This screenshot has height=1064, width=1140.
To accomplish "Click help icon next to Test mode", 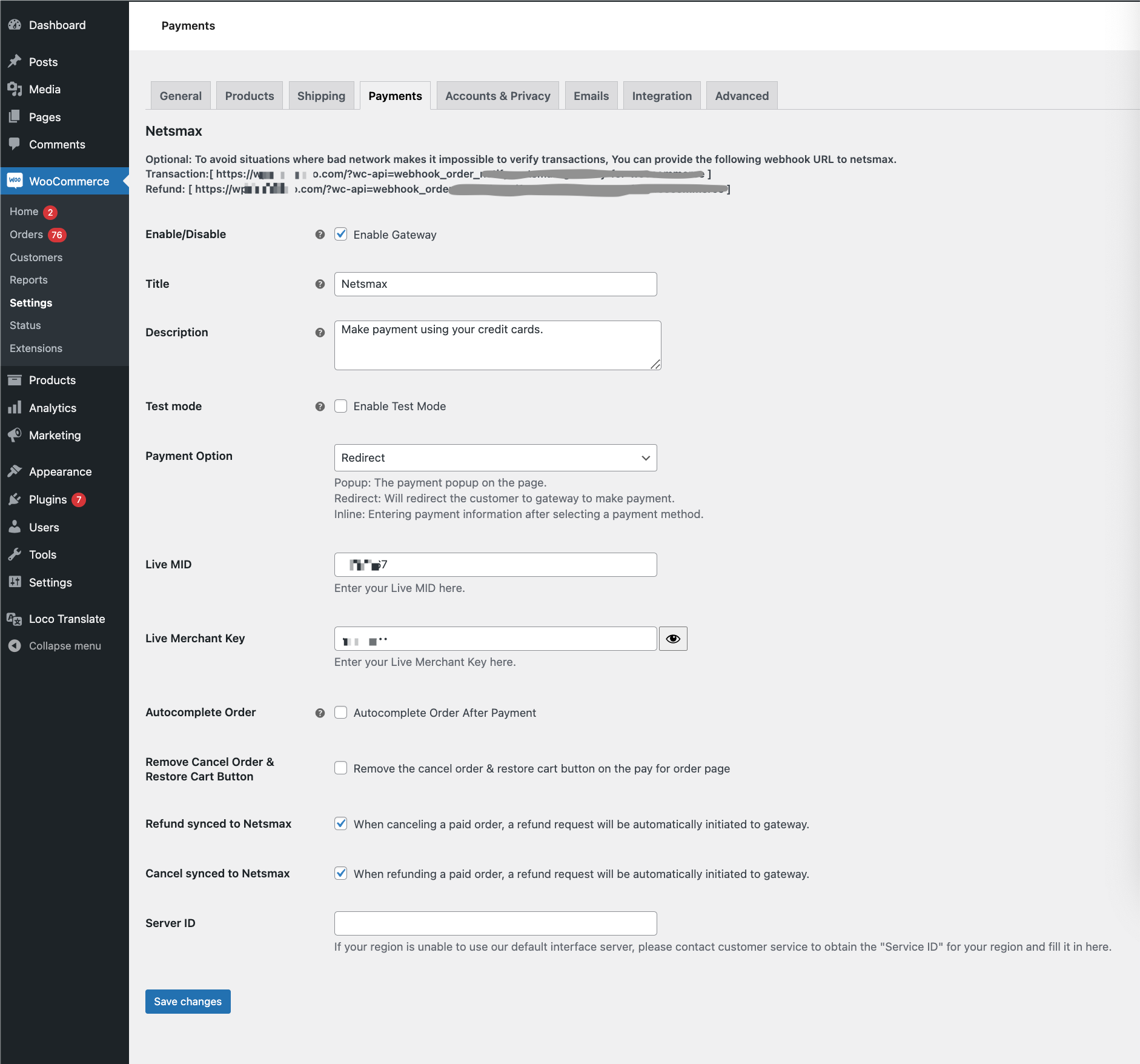I will pos(320,407).
